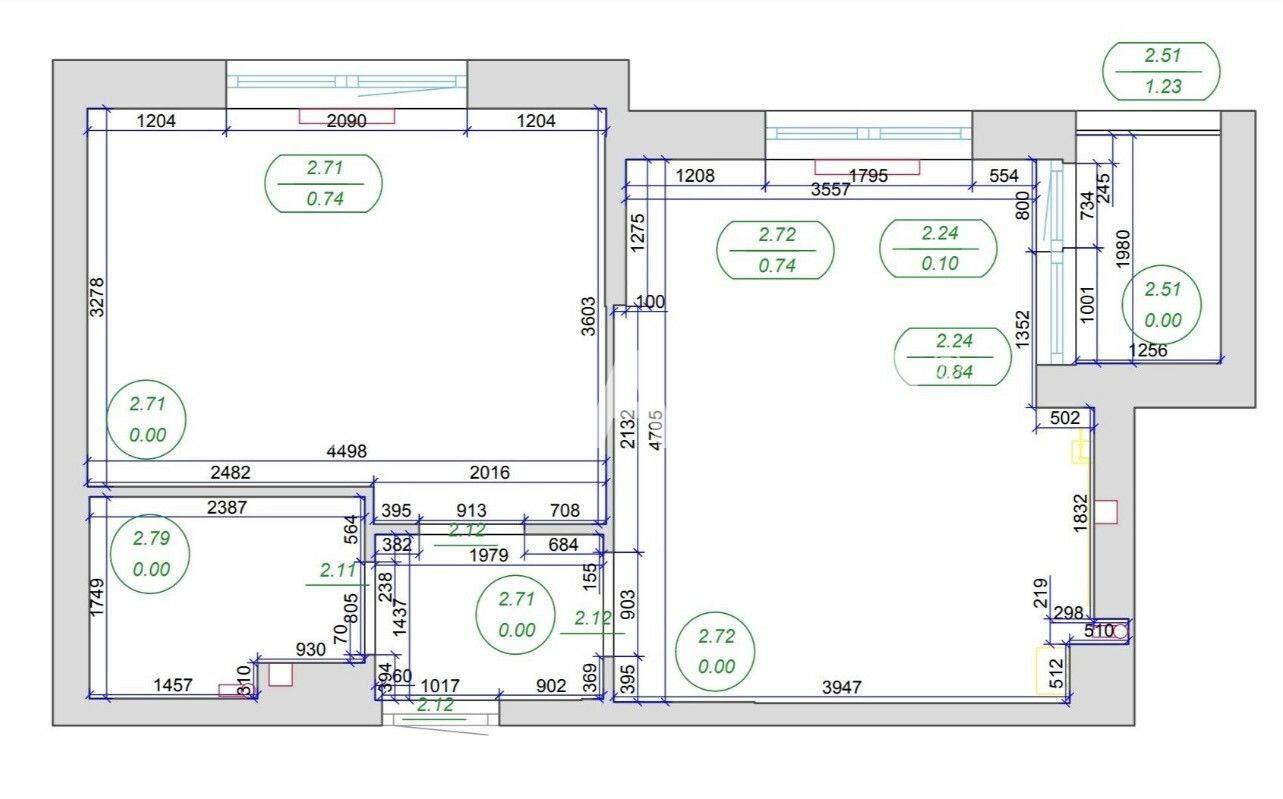Click the 2.24 / 0.84 height marker
This screenshot has height=799, width=1283.
[954, 357]
